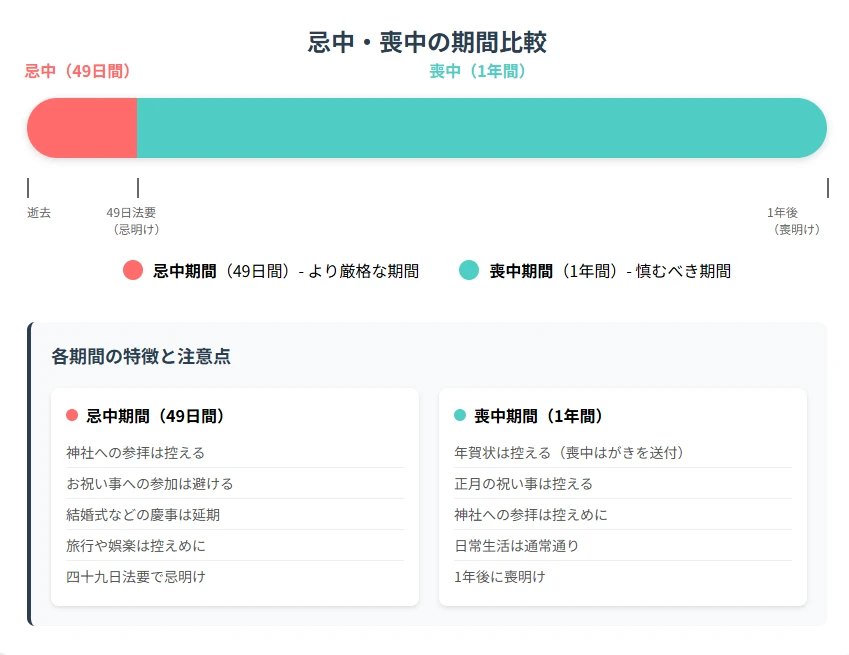Click the 1年後（喪明け）timeline tick
The image size is (849, 655).
tap(827, 187)
